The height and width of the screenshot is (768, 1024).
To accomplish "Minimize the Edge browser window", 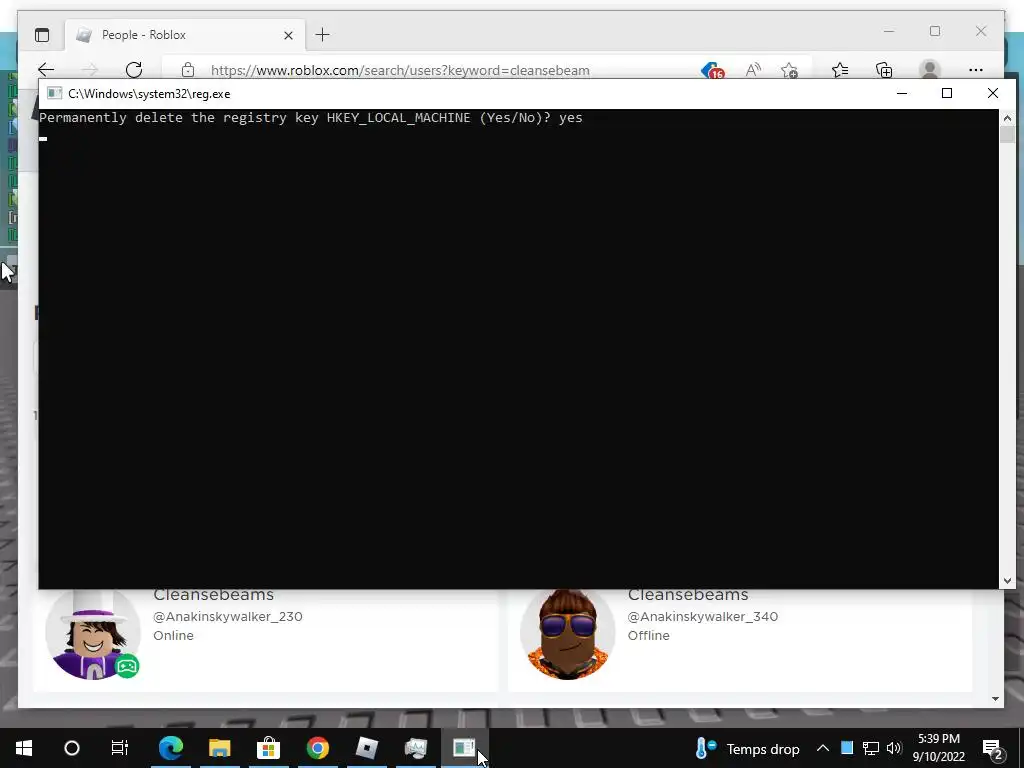I will click(889, 31).
